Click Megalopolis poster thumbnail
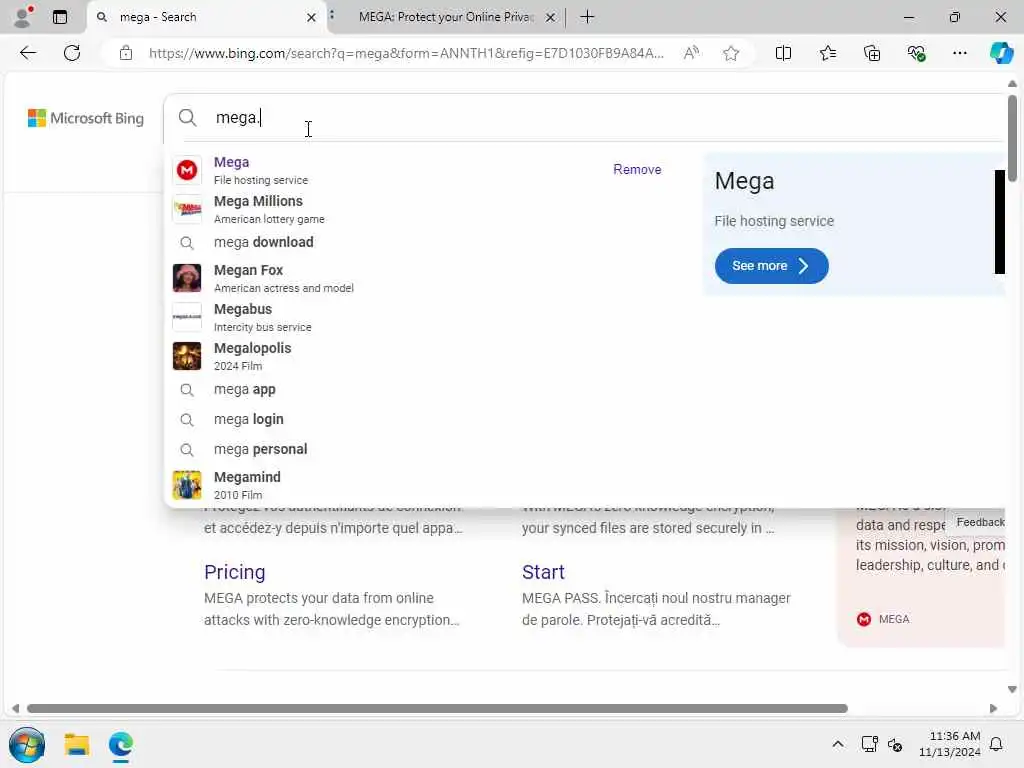Viewport: 1024px width, 768px height. click(x=187, y=356)
